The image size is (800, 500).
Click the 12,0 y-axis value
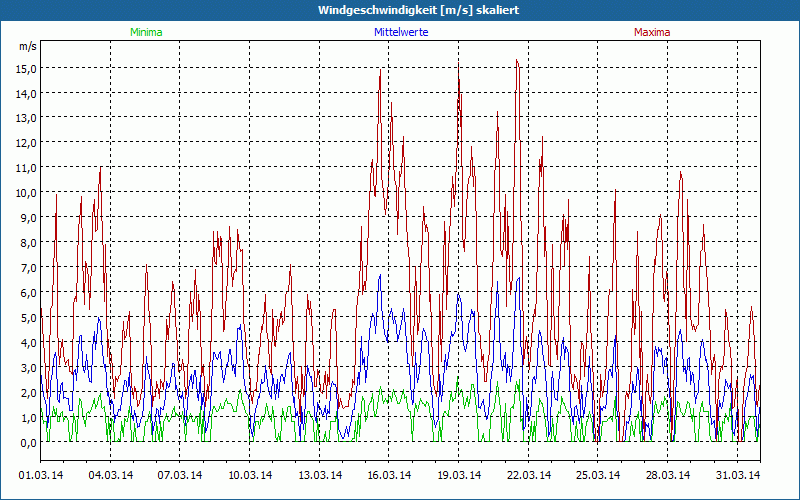click(28, 143)
